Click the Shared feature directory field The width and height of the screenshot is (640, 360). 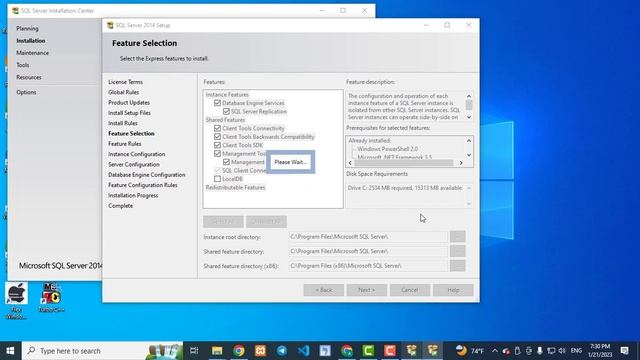coord(368,251)
